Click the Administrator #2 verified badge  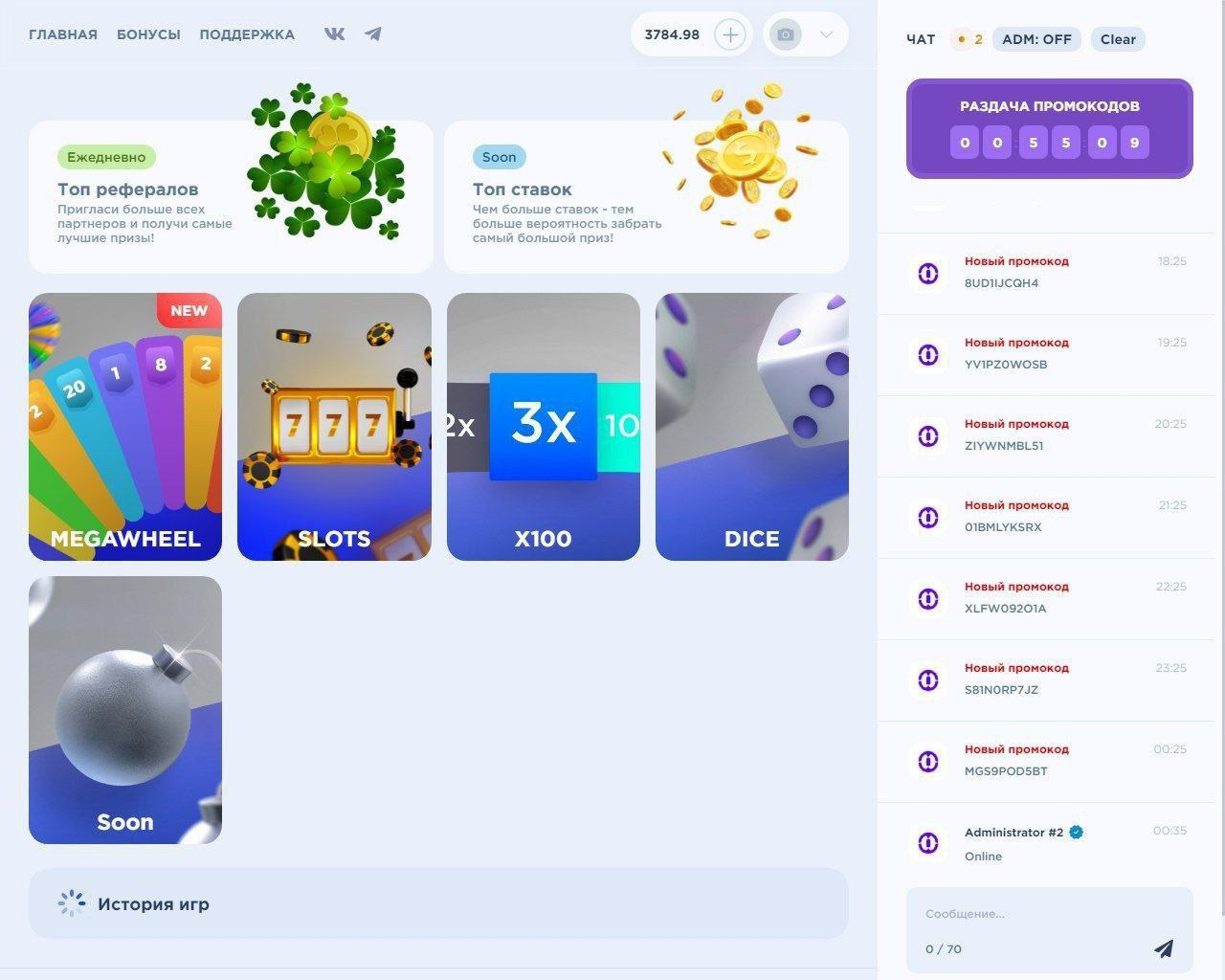tap(1076, 832)
